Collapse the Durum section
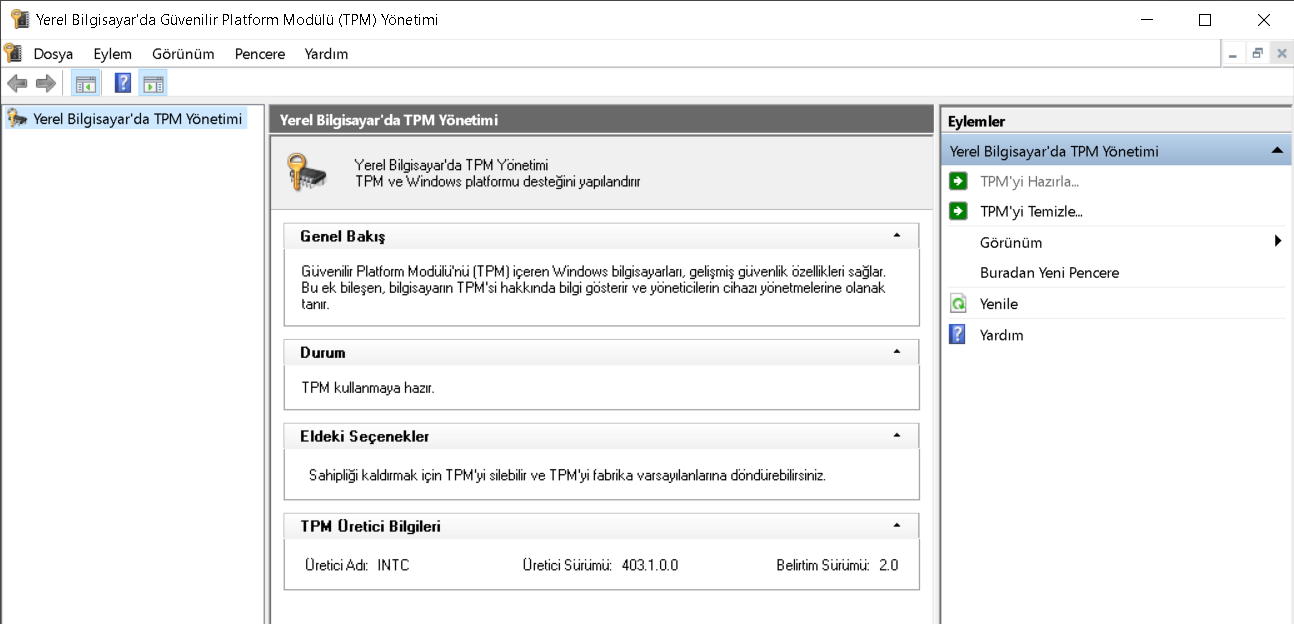Image resolution: width=1294 pixels, height=624 pixels. click(897, 352)
